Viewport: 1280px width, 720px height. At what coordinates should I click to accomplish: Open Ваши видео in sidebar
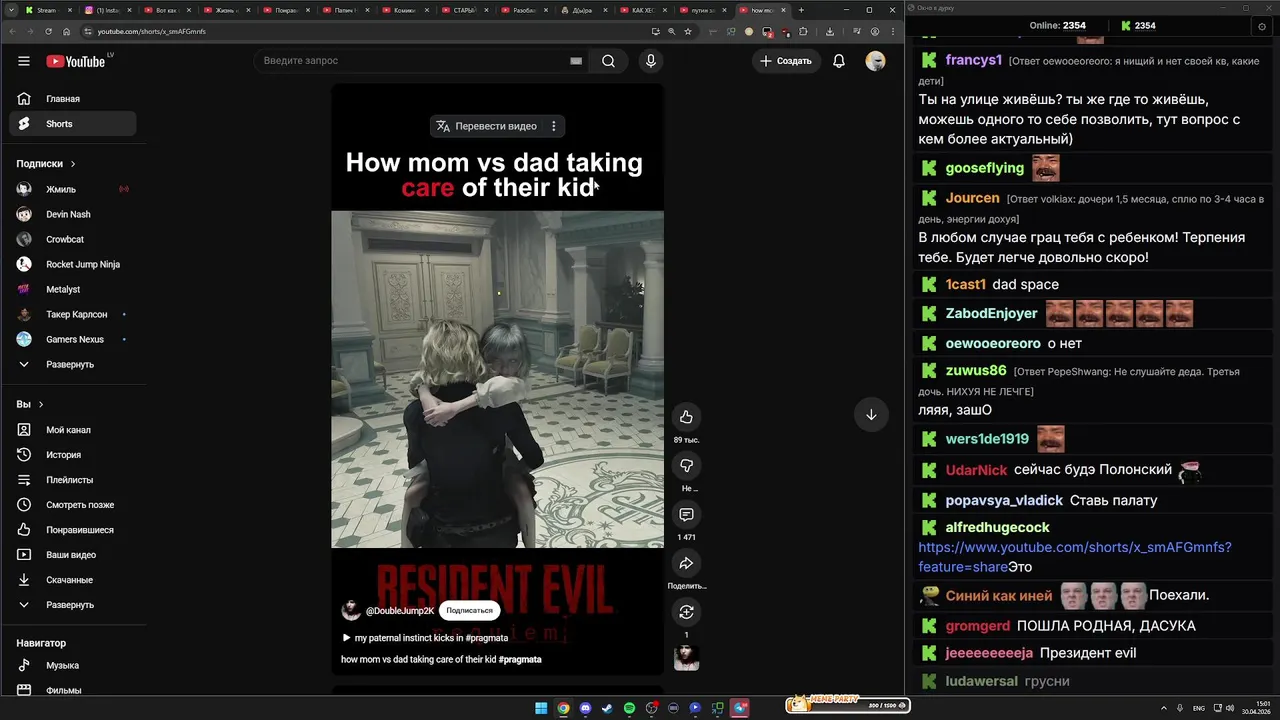[x=73, y=555]
